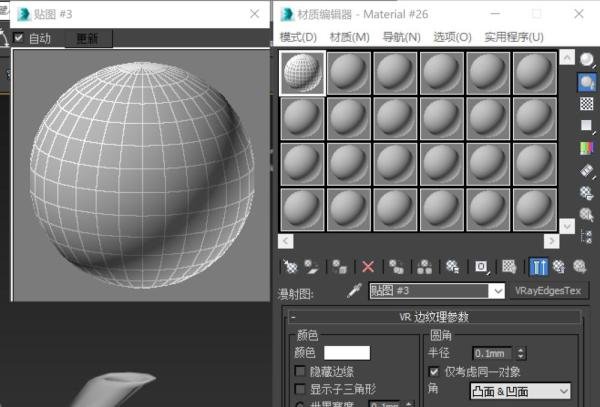Open material editor Options icon

click(x=586, y=192)
